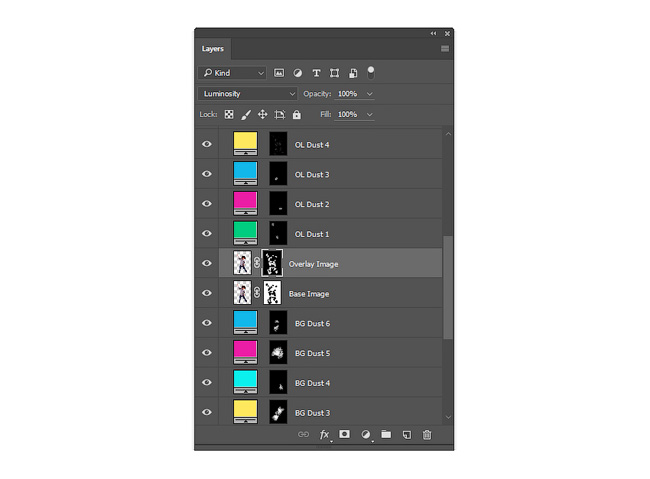Open the Opacity slider dropdown arrow

[370, 94]
